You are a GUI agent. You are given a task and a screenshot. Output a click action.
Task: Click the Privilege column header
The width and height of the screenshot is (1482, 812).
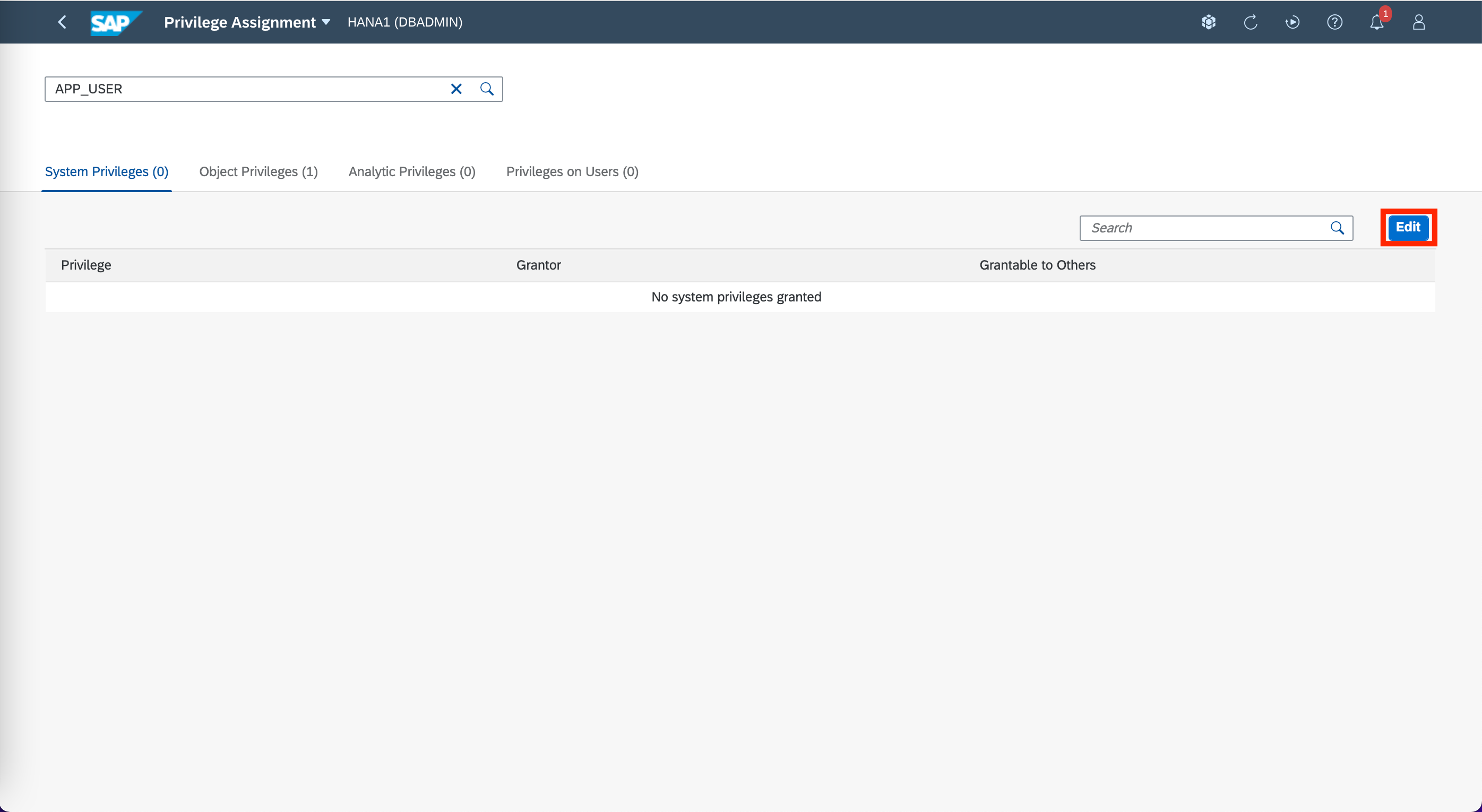(87, 265)
